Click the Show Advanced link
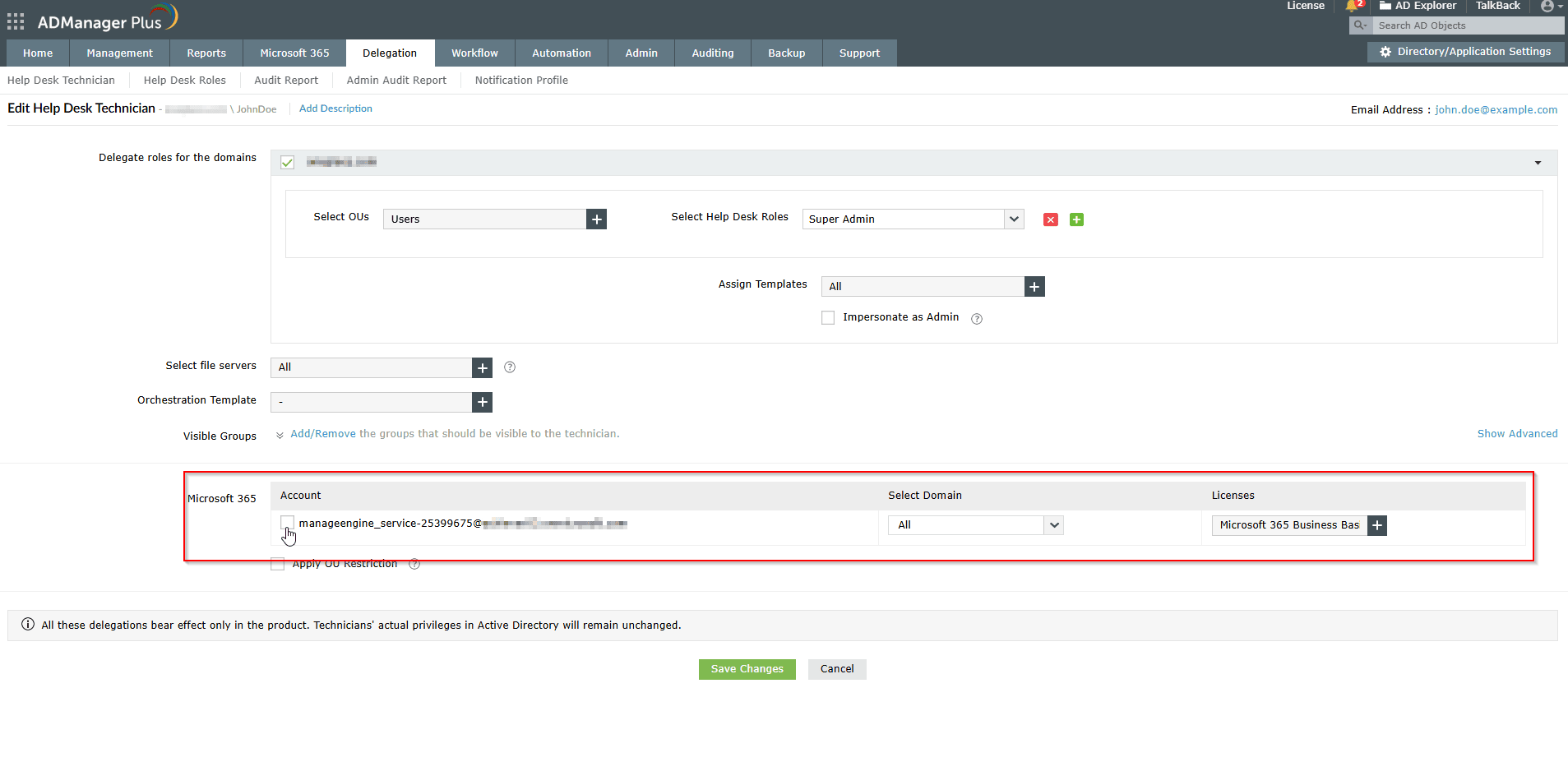The image size is (1568, 771). [1517, 434]
